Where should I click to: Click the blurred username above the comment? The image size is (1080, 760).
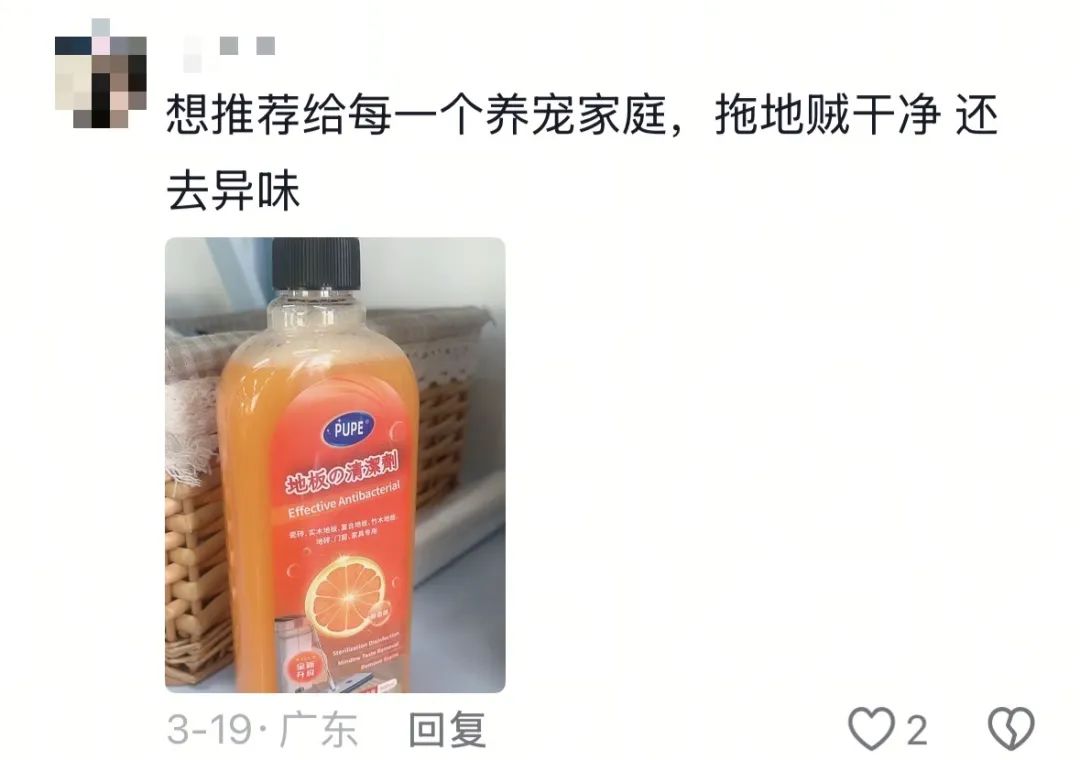(229, 50)
